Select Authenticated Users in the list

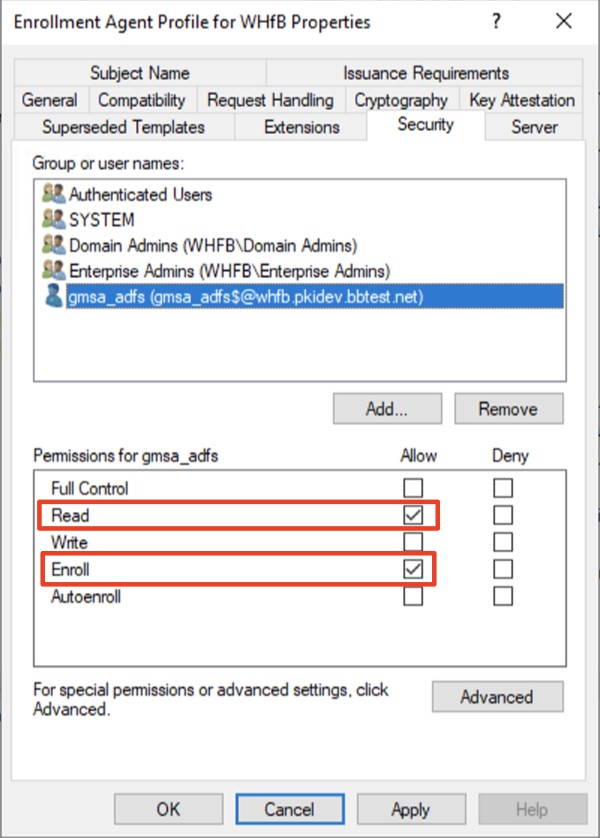140,194
